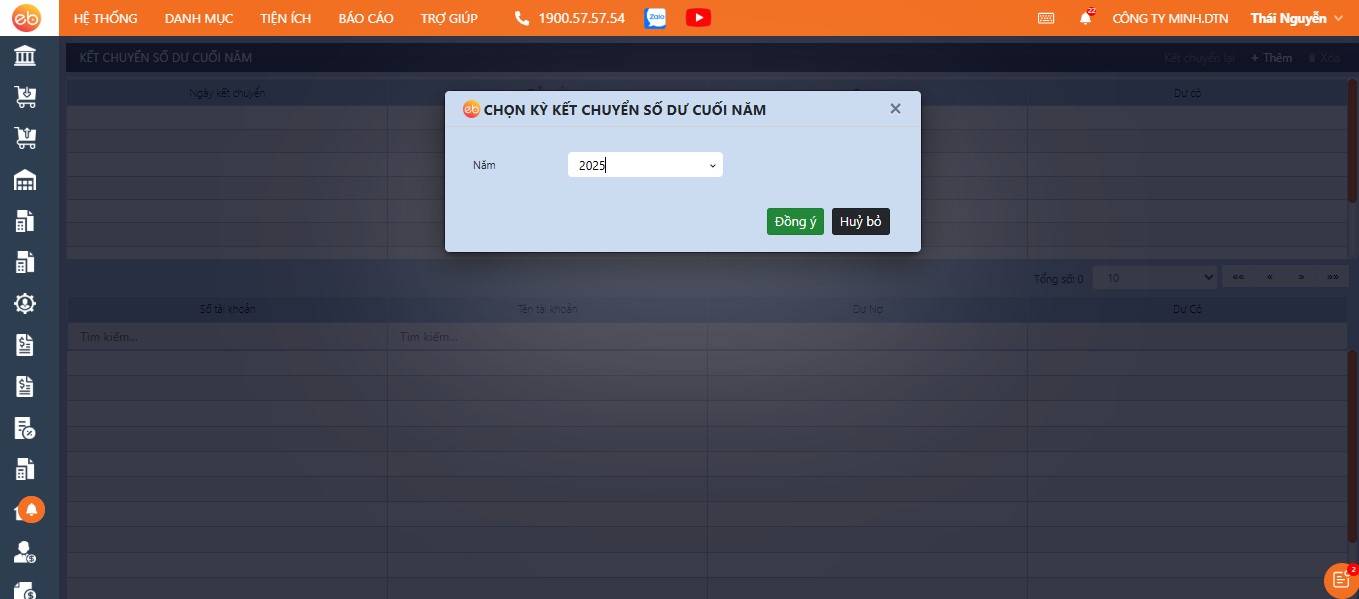Open the YouTube channel icon

(x=698, y=18)
